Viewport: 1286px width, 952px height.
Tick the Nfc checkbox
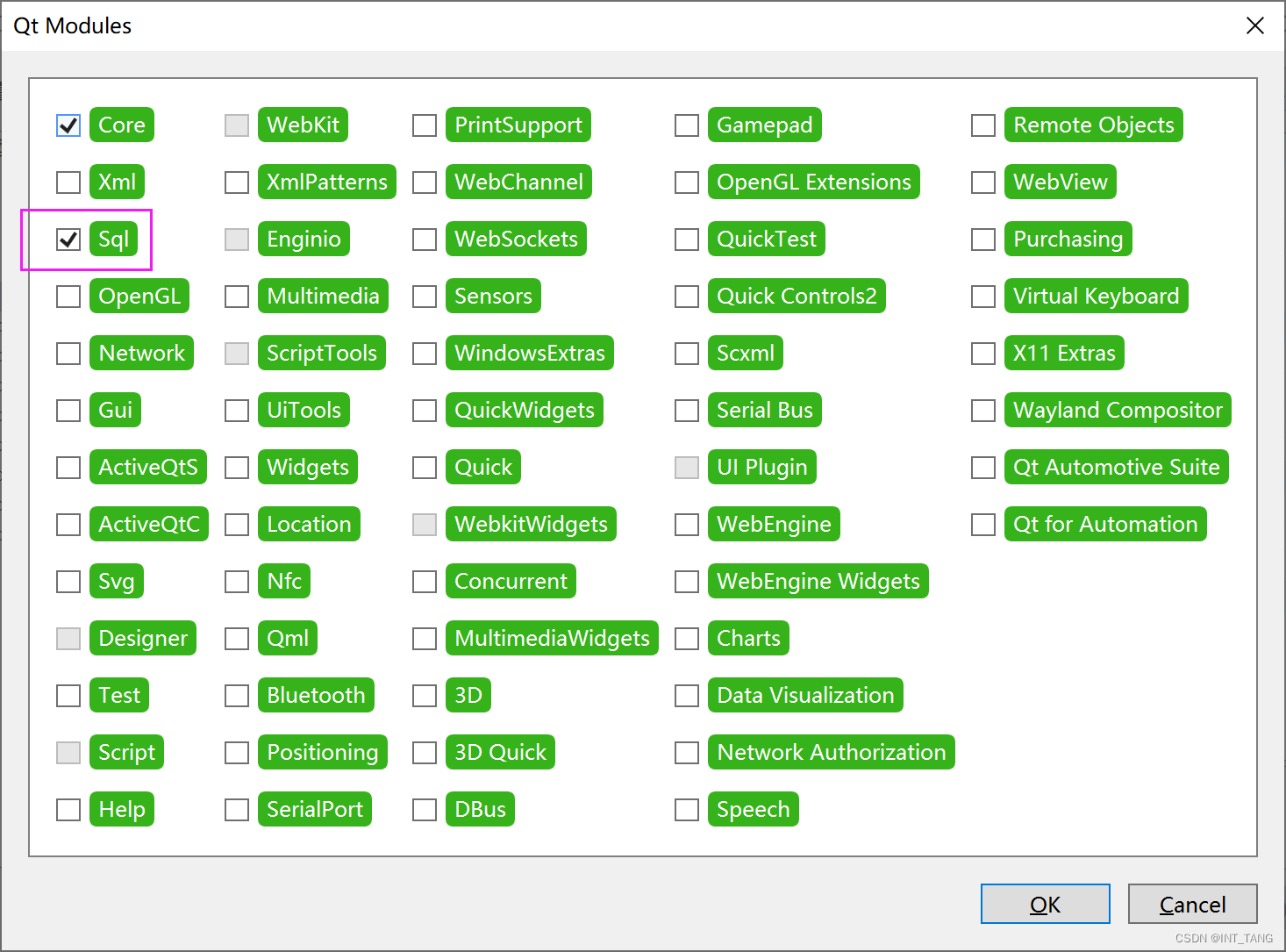pos(237,582)
